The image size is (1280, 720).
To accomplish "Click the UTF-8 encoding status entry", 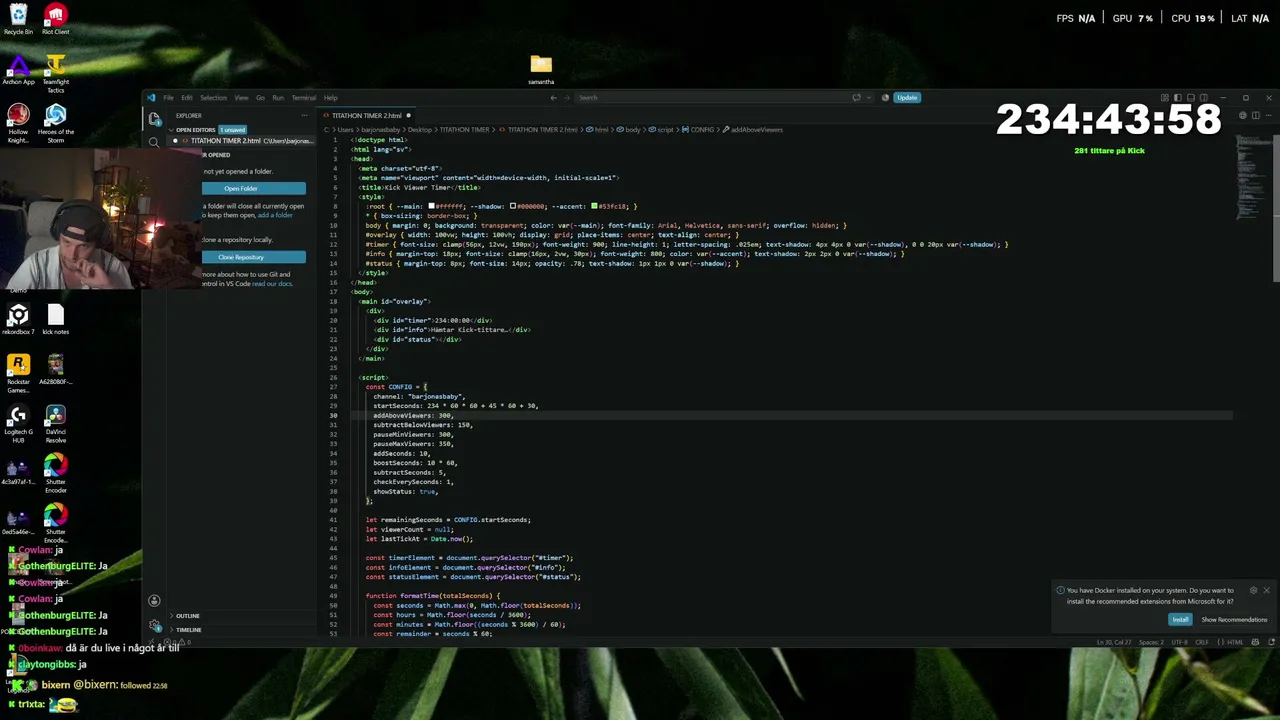I will [x=1180, y=642].
